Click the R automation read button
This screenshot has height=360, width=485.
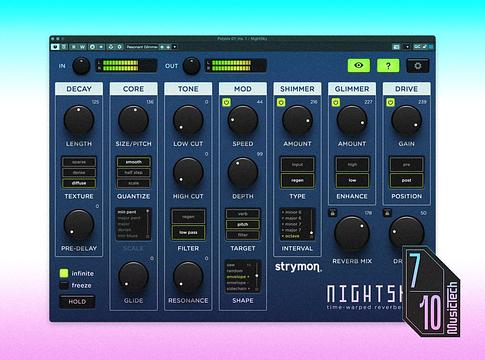pyautogui.click(x=74, y=47)
